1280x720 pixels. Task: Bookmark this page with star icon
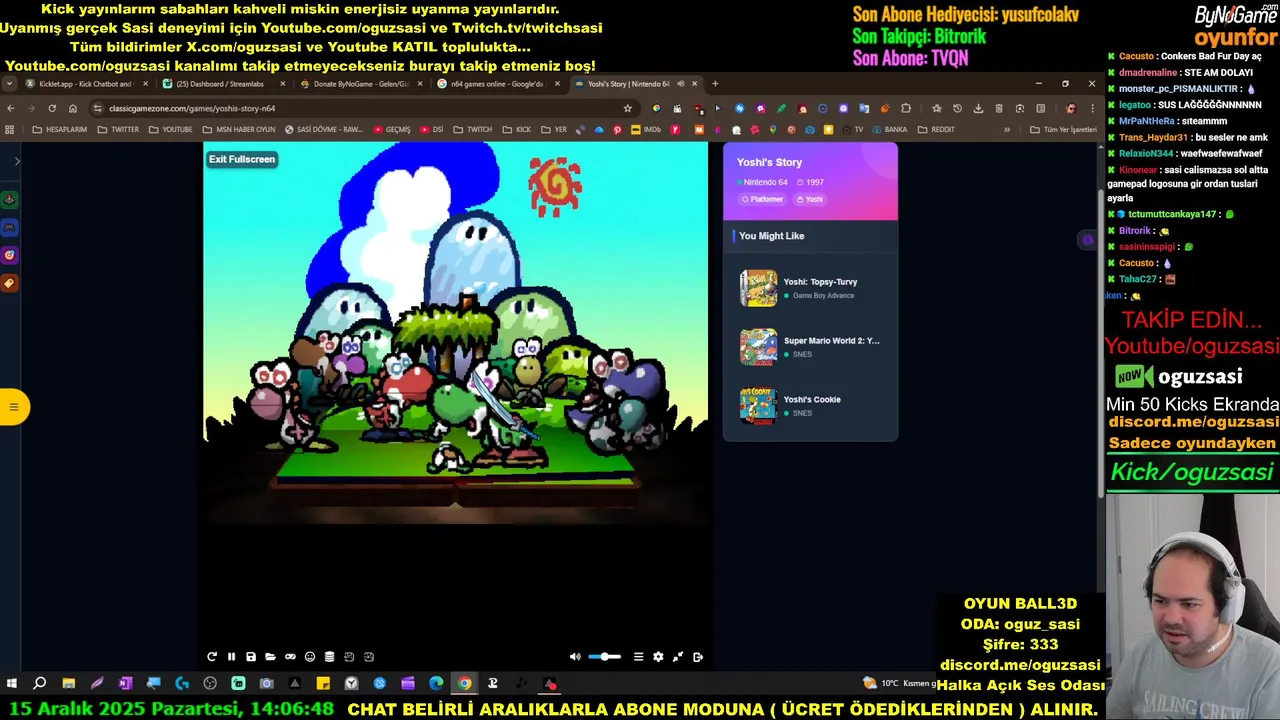point(627,108)
